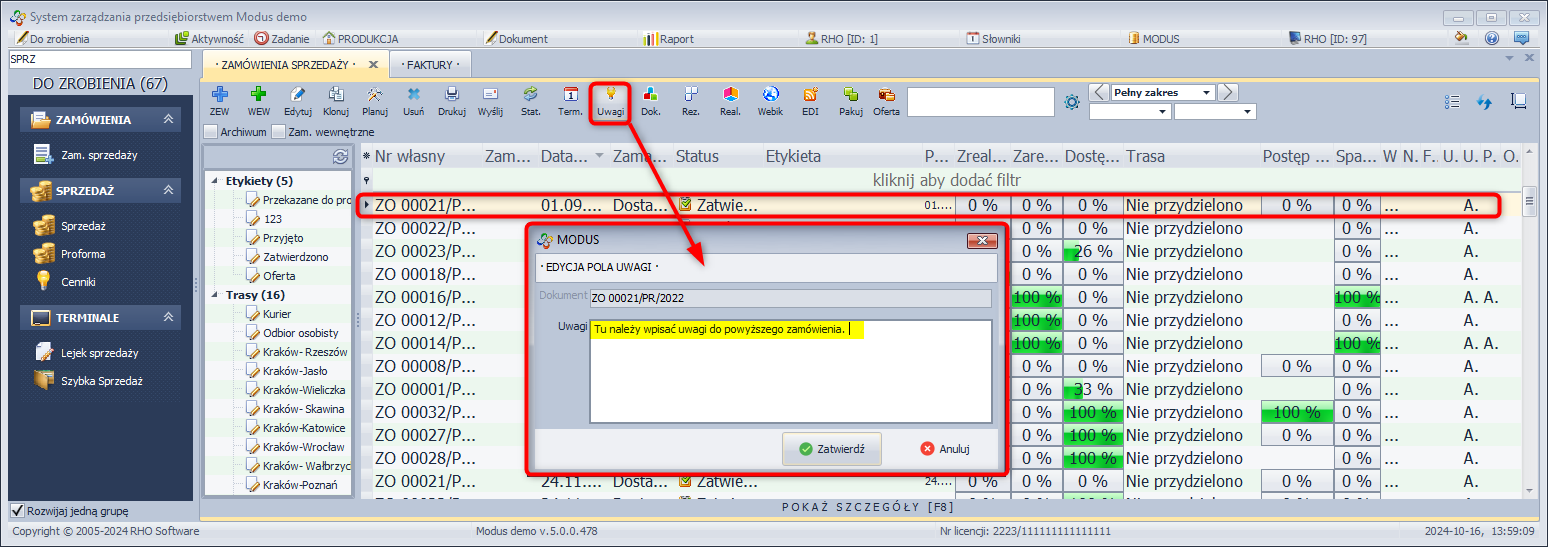Open the right empty dropdown under Pełny zakres
The width and height of the screenshot is (1548, 547).
tap(1248, 112)
